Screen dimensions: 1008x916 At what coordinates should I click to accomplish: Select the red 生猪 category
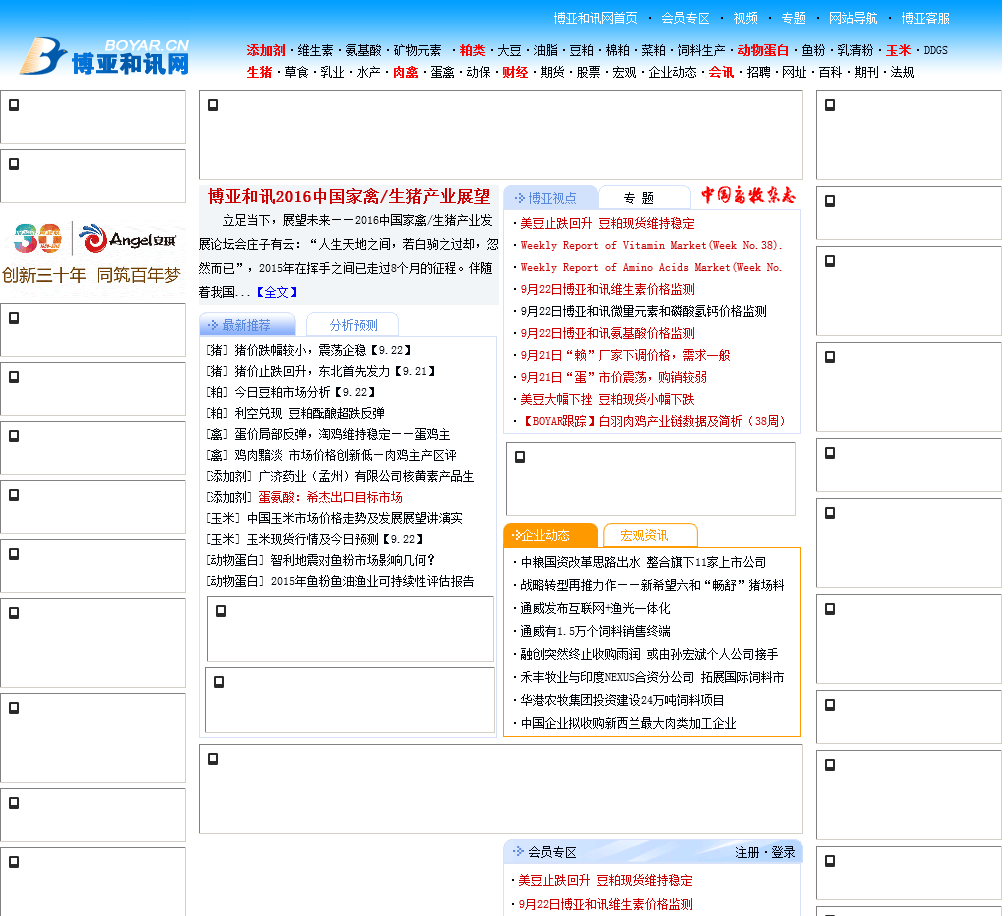point(259,72)
